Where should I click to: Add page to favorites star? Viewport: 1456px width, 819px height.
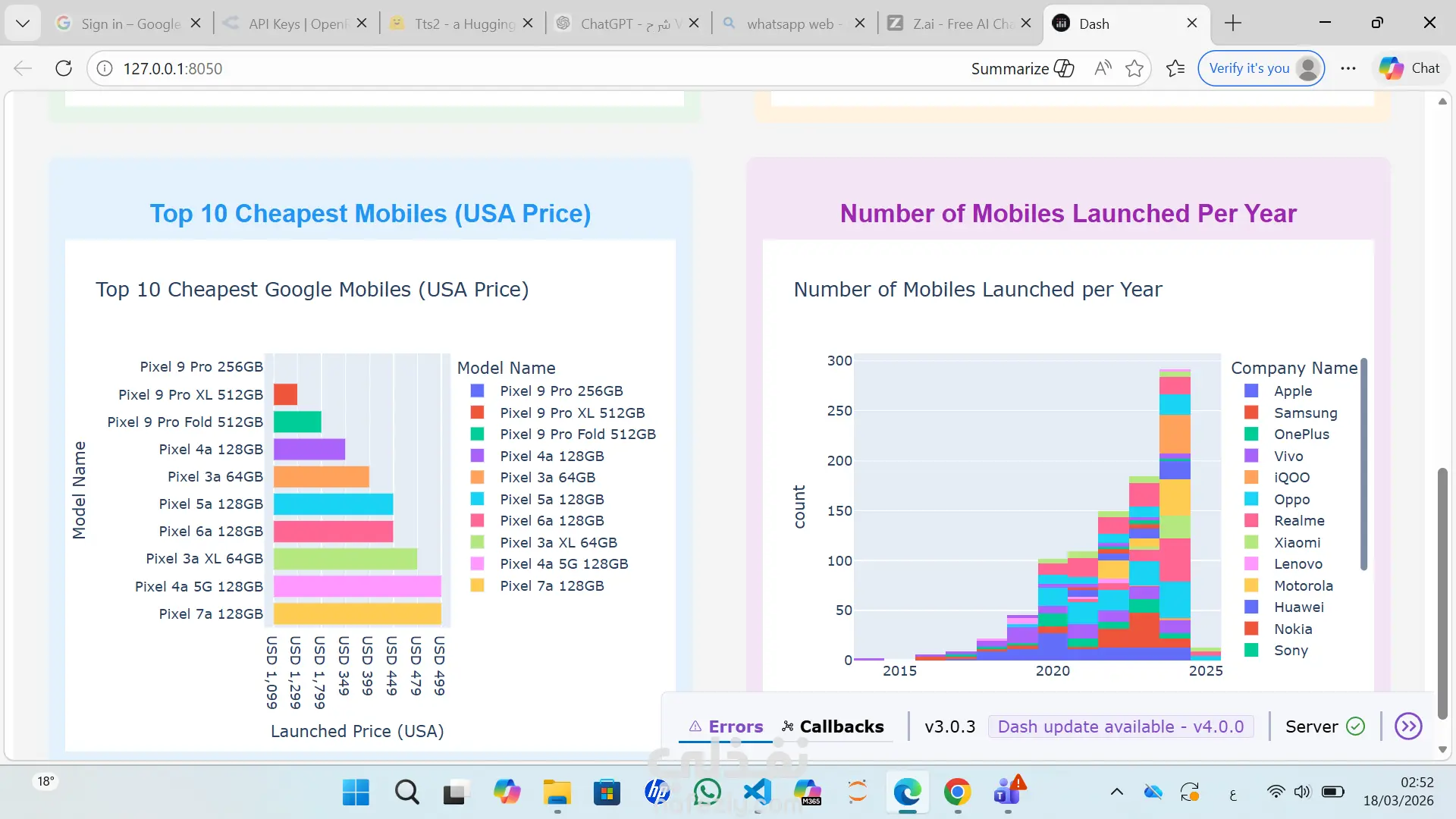coord(1134,68)
